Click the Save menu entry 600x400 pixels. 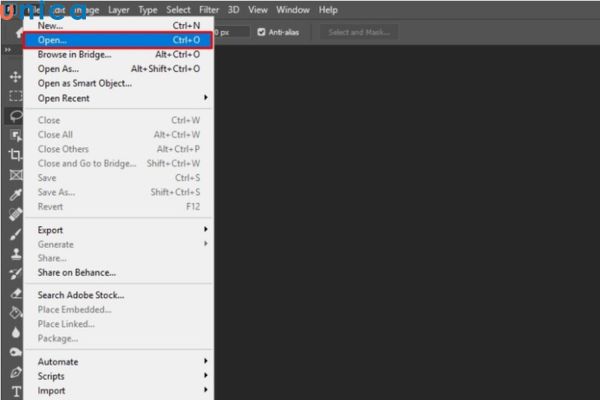click(x=118, y=178)
